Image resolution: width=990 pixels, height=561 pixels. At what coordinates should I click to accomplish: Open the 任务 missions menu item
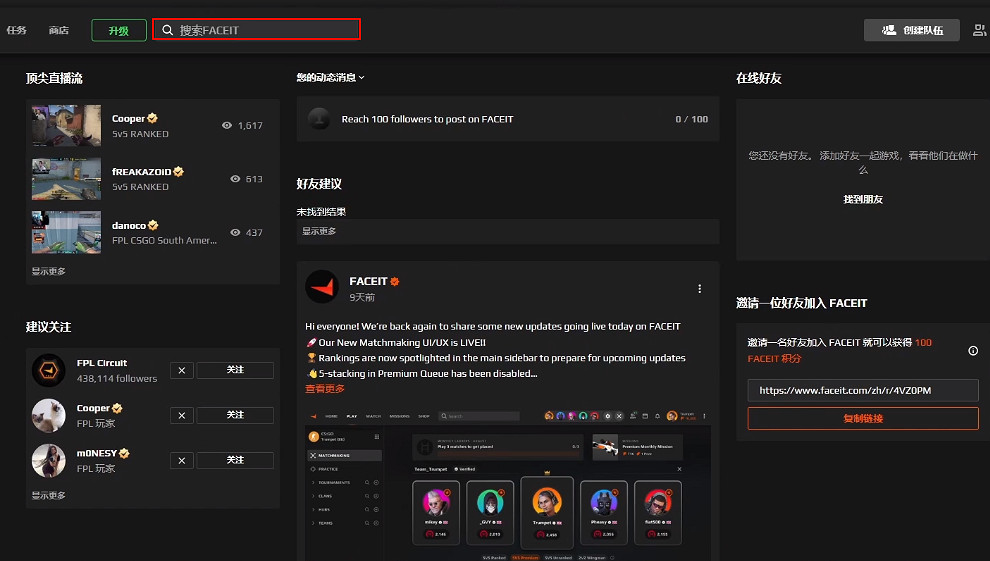coord(16,30)
